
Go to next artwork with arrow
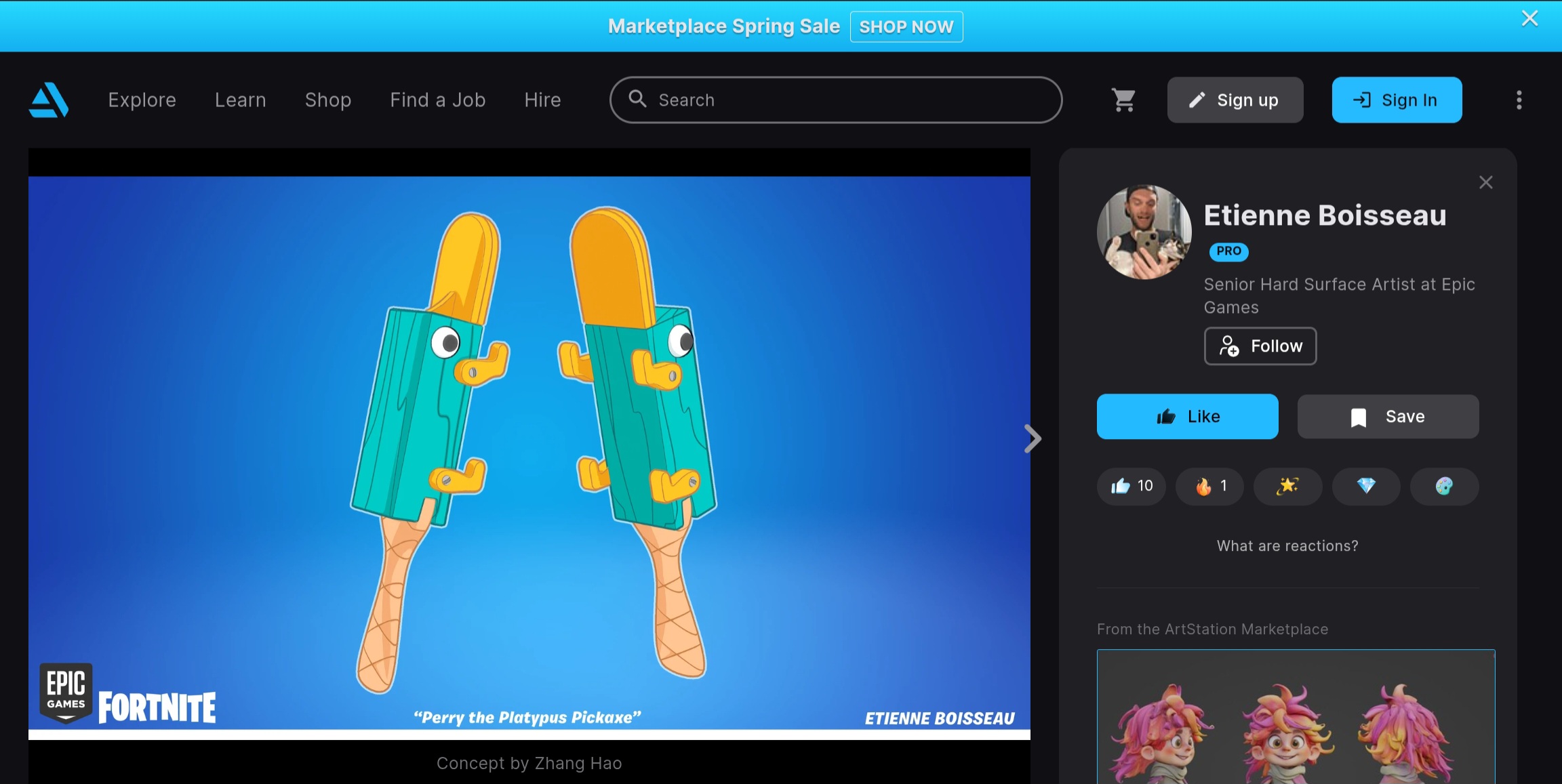(x=1033, y=438)
